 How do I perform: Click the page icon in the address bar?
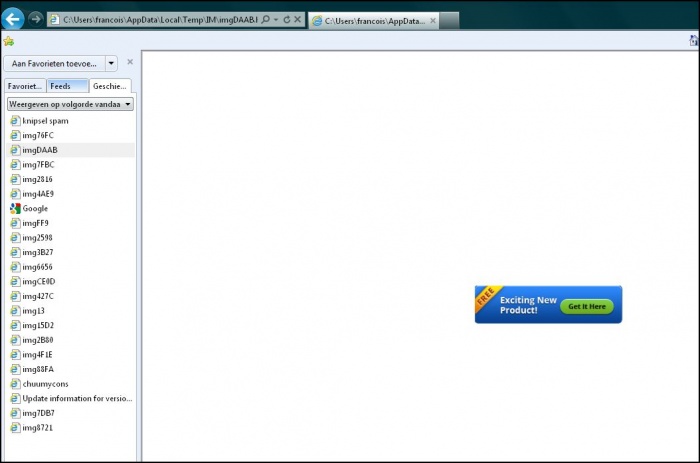point(54,19)
